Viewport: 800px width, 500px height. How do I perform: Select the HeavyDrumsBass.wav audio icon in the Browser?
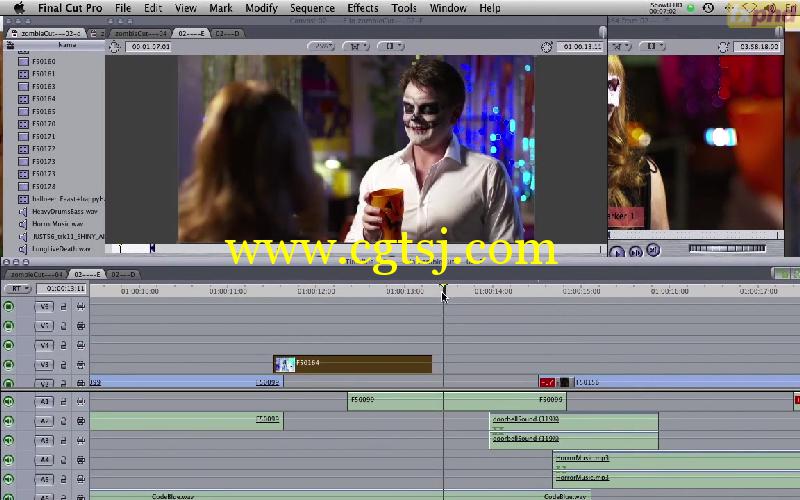pyautogui.click(x=23, y=211)
